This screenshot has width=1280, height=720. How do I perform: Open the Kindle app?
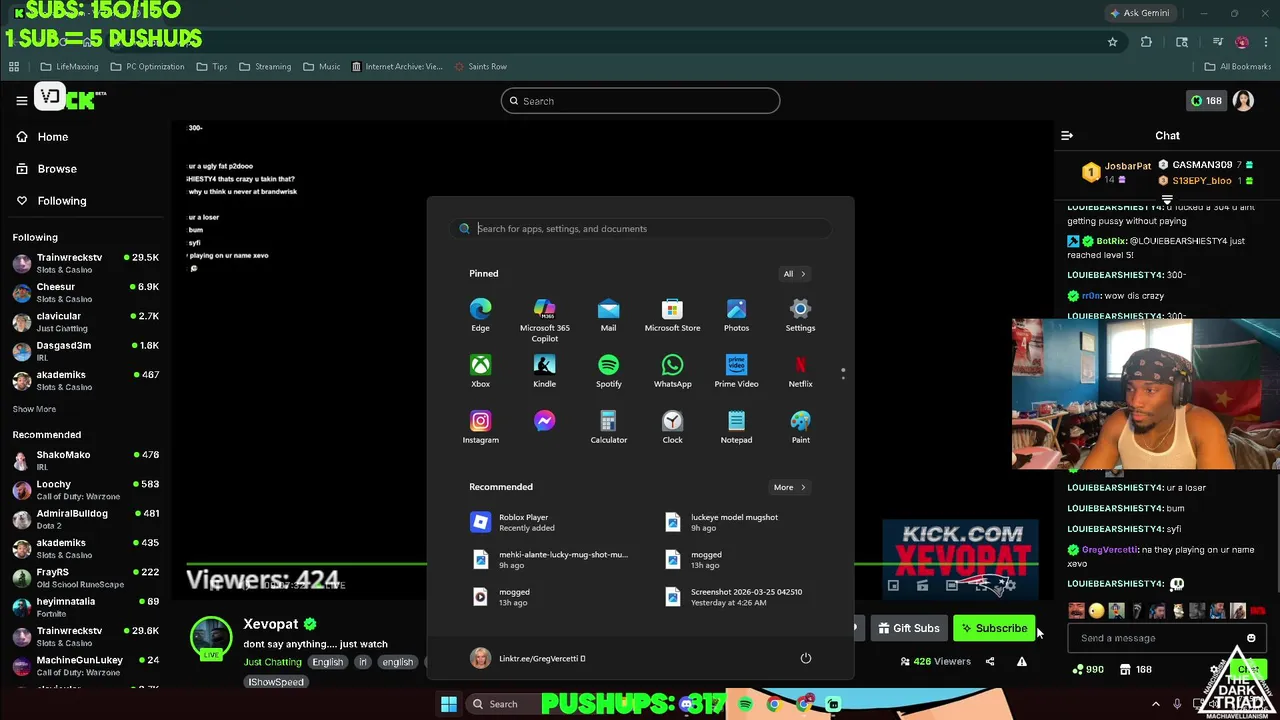[544, 370]
